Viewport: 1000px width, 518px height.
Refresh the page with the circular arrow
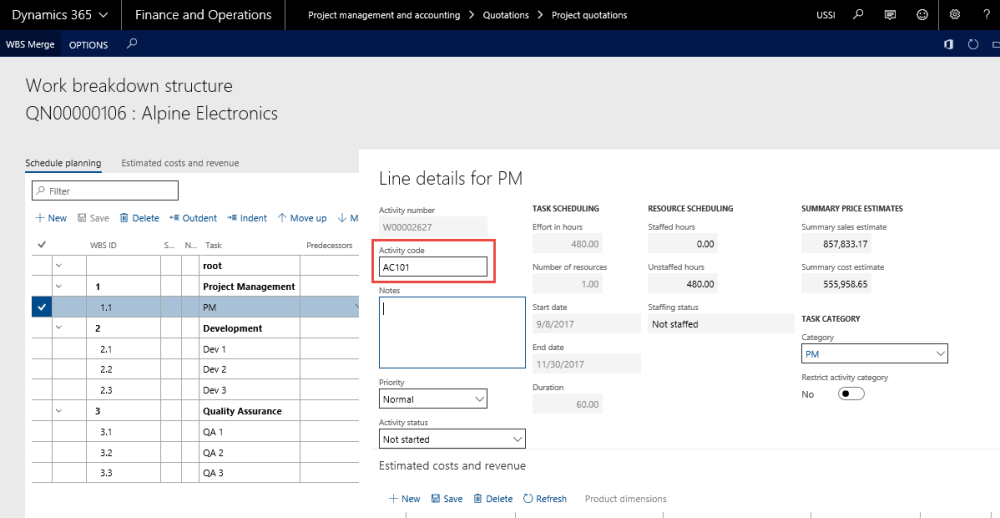(974, 45)
